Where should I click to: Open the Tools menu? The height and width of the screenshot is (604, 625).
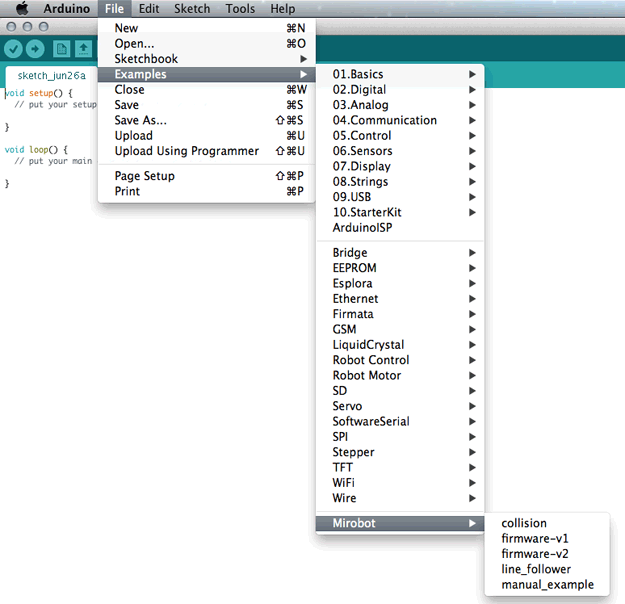tap(240, 8)
